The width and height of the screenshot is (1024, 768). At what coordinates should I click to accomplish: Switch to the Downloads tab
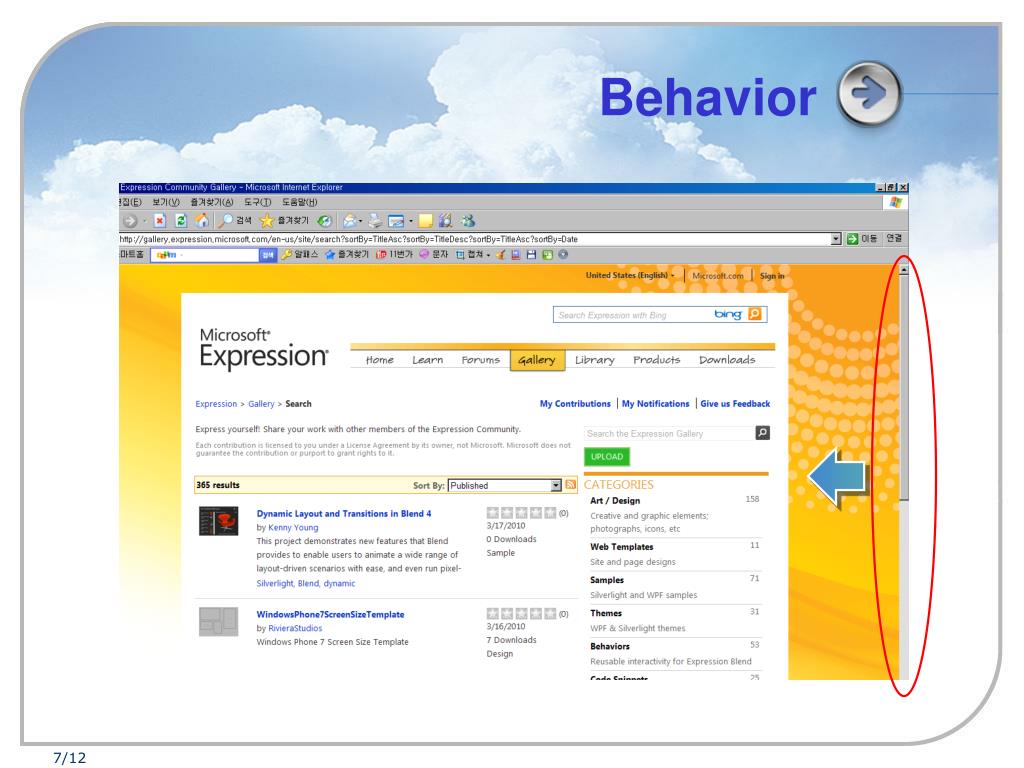(727, 360)
